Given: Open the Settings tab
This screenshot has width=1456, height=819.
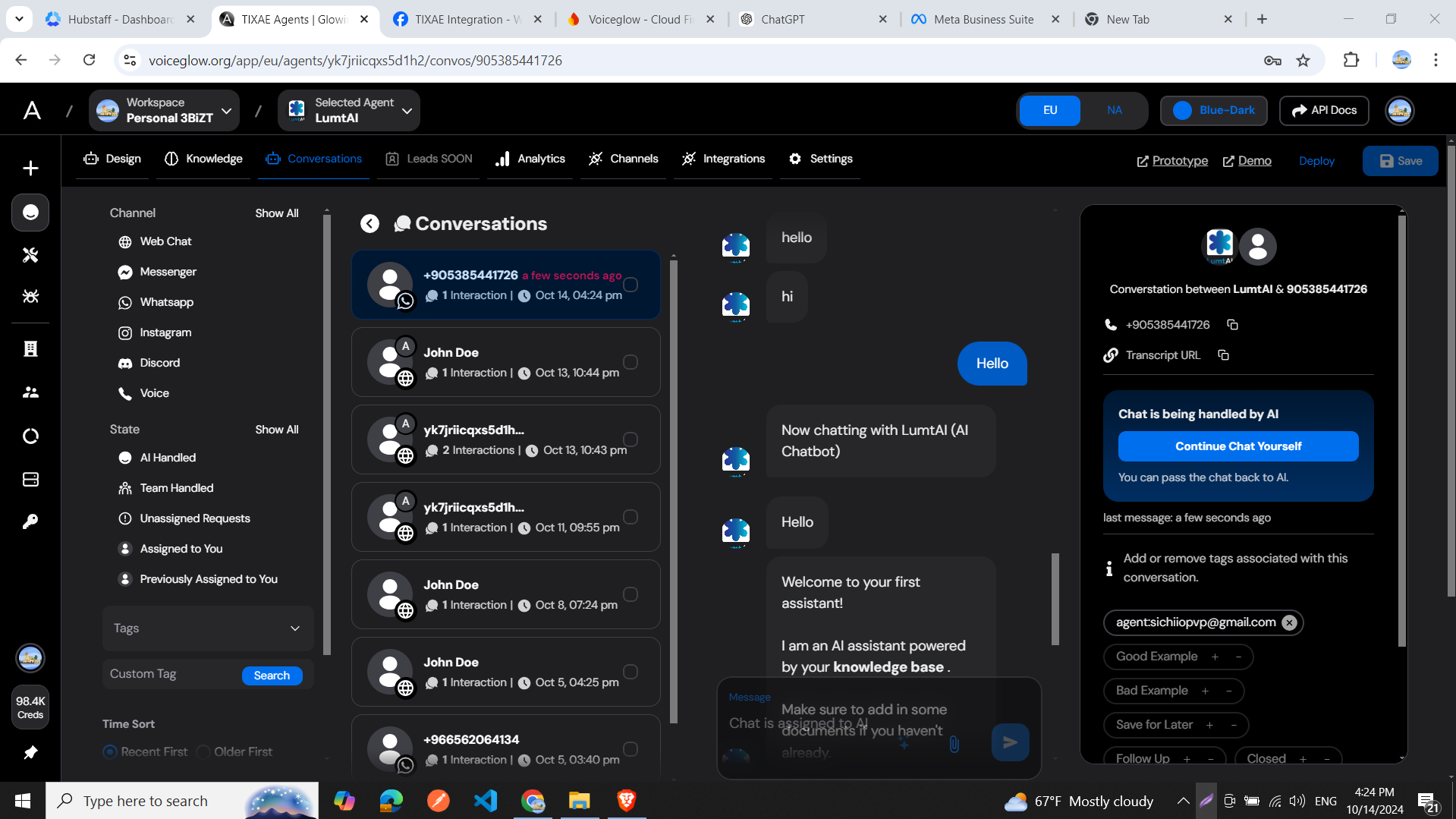Looking at the screenshot, I should (x=821, y=159).
